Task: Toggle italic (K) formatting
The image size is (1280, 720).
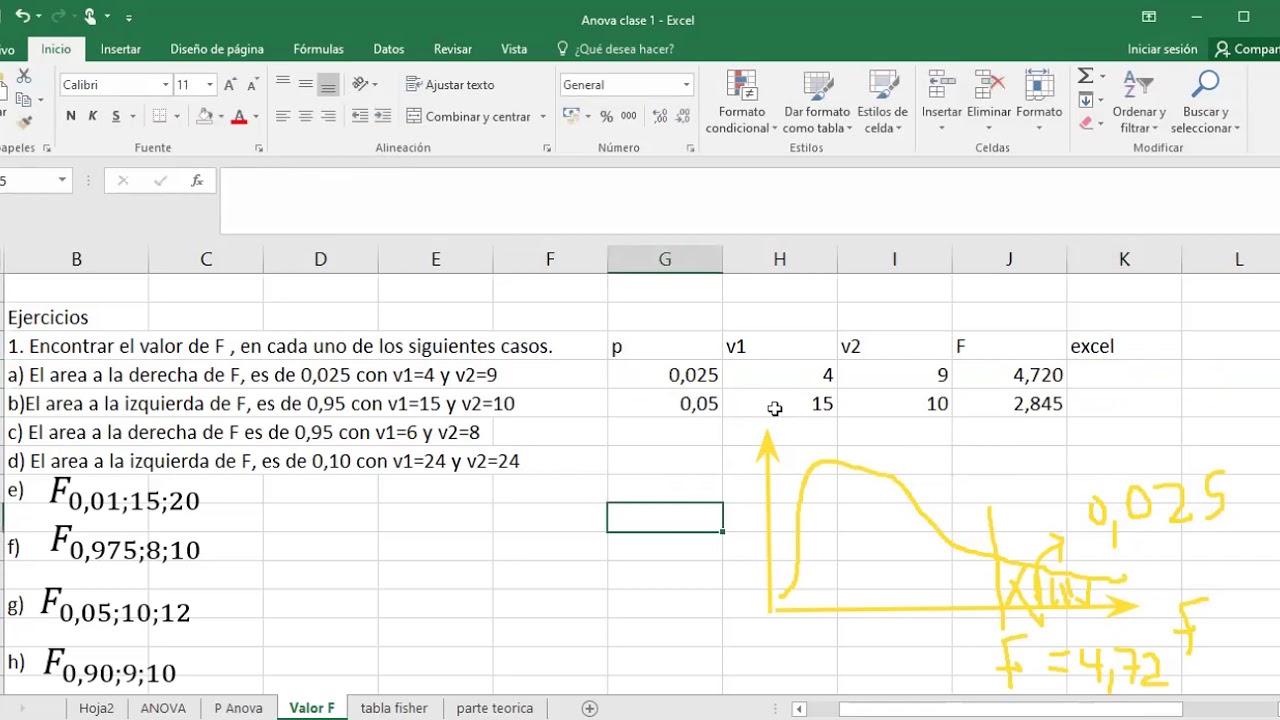Action: pos(93,116)
